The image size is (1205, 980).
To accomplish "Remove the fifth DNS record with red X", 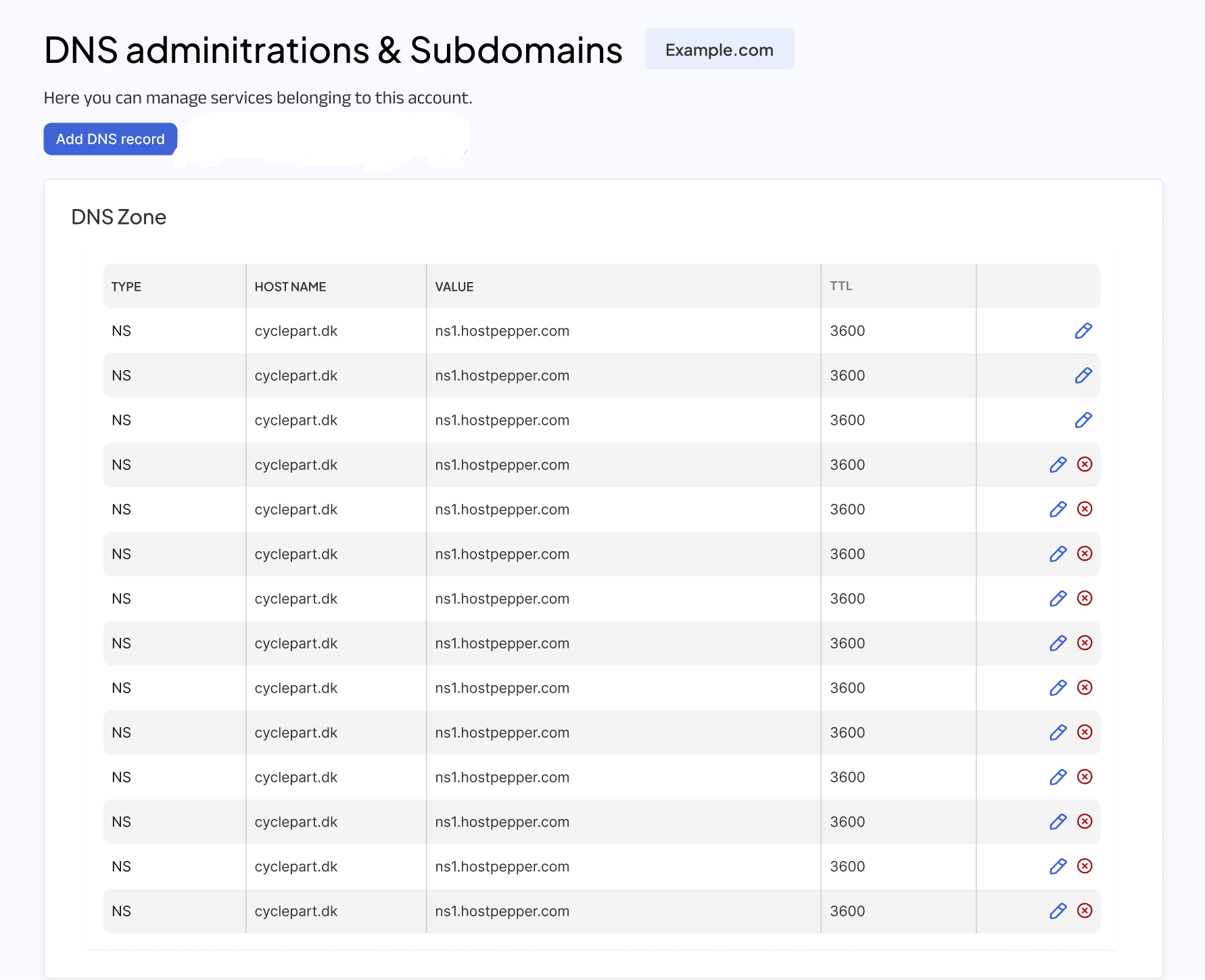I will tap(1085, 509).
